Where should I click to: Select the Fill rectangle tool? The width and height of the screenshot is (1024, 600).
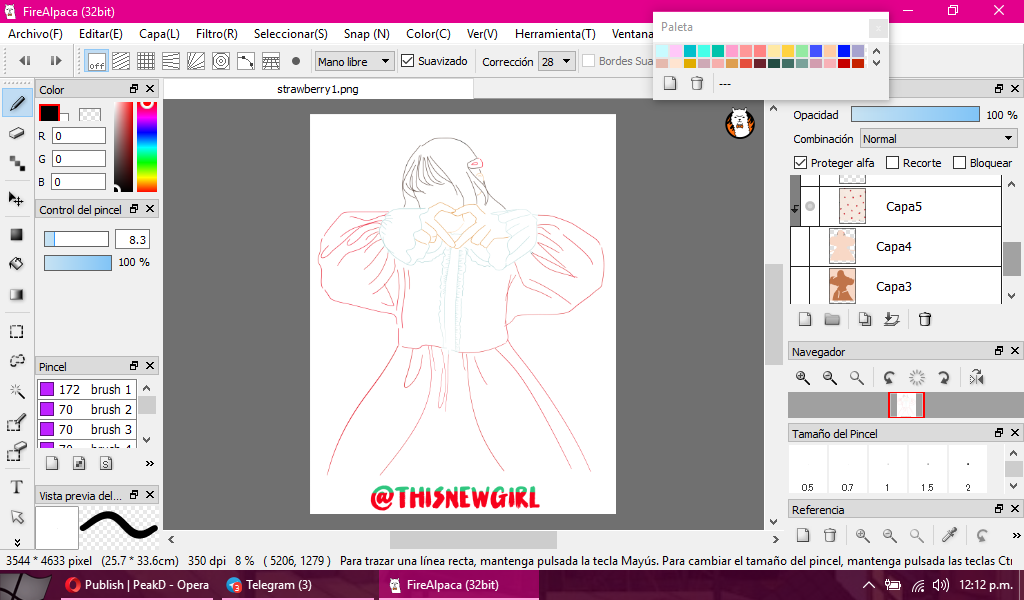[x=17, y=235]
